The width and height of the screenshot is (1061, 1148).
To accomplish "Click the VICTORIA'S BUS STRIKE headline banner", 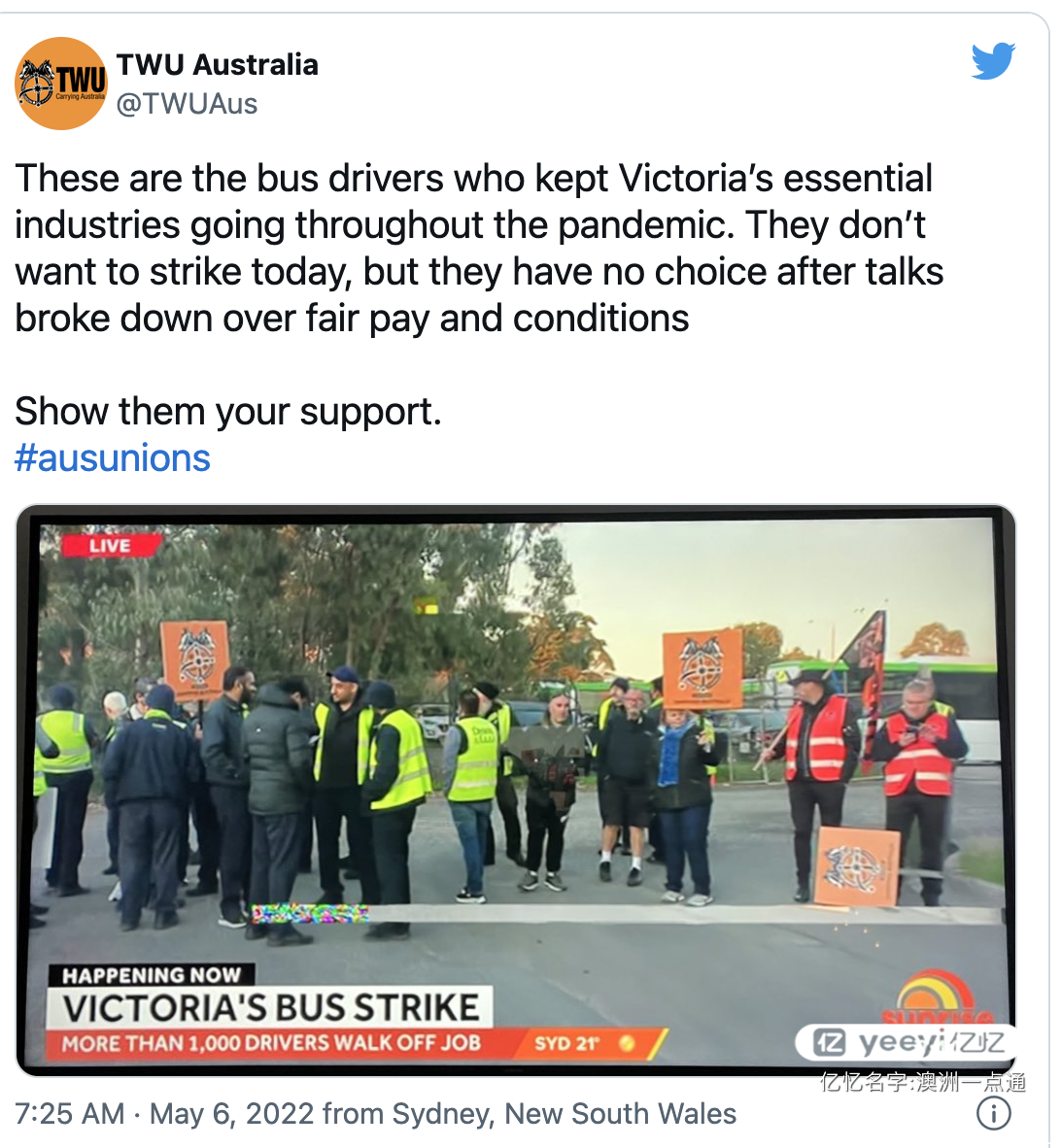I will pos(269,1007).
